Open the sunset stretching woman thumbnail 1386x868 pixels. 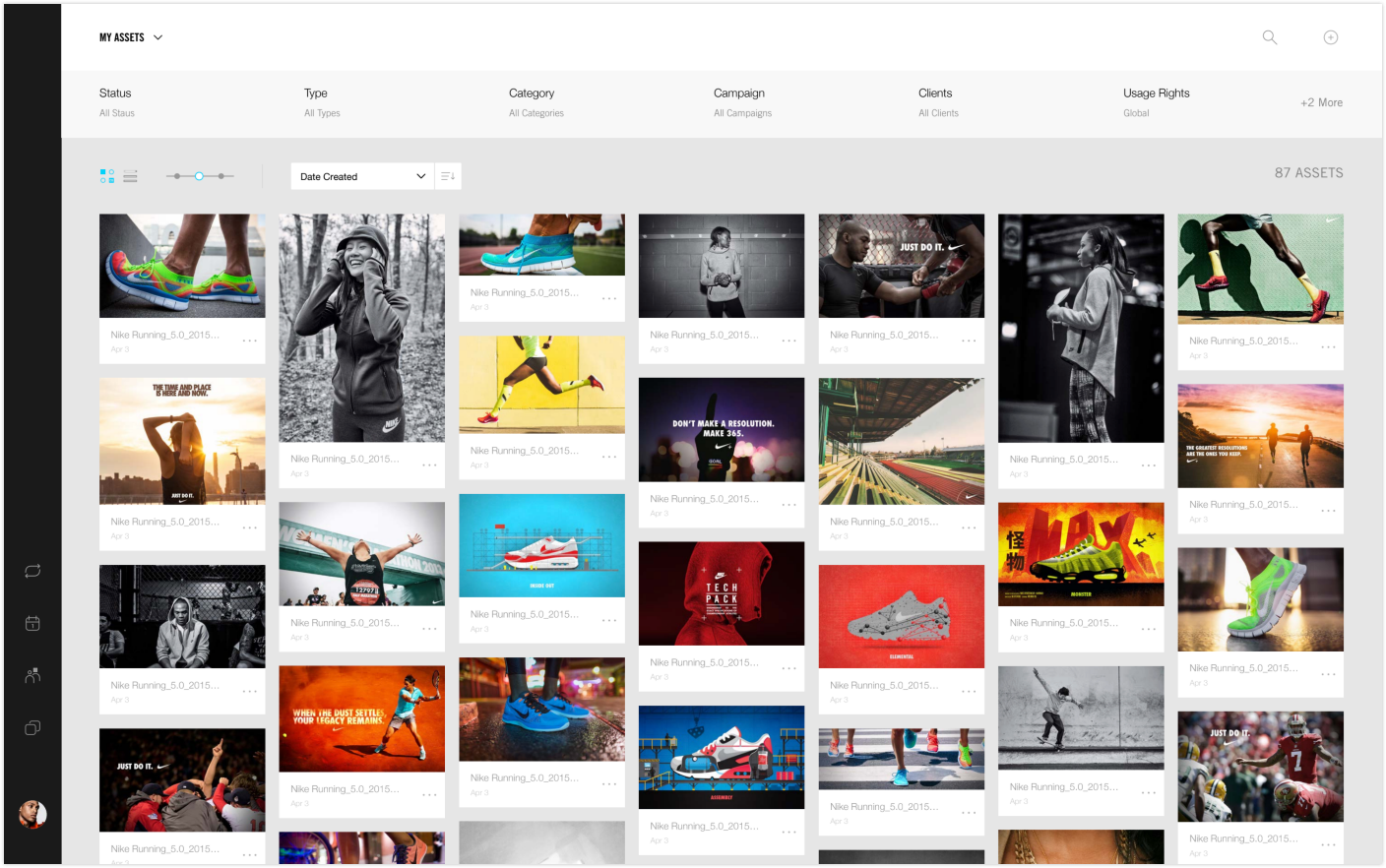pos(182,441)
